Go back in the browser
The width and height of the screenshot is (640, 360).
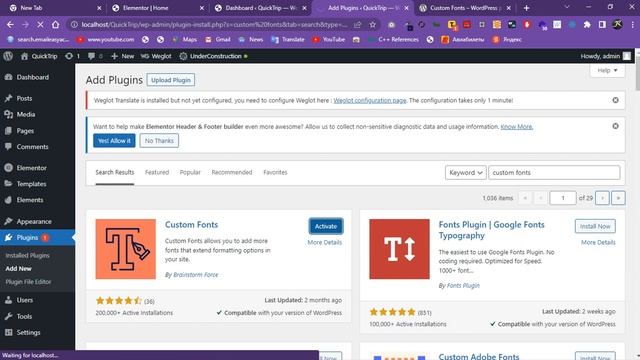(x=10, y=24)
